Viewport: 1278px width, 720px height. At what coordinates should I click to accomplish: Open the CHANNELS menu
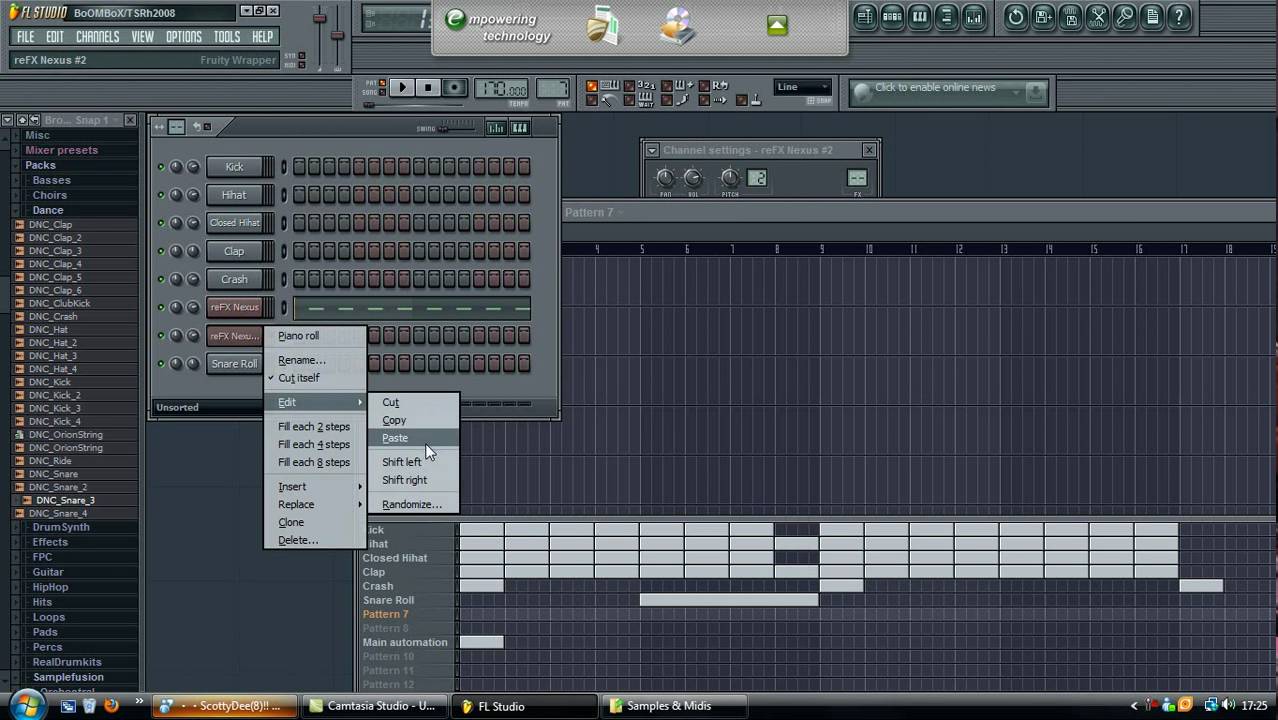[98, 37]
